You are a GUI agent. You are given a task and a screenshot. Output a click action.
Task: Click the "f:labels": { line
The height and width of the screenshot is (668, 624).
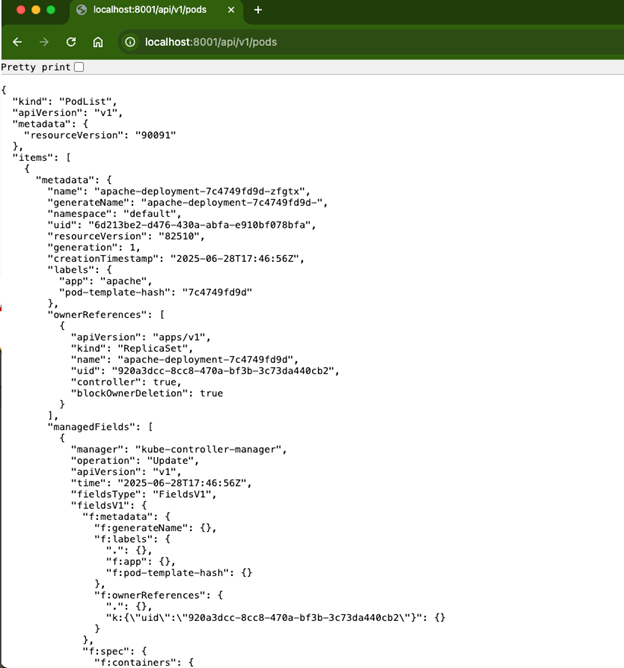(x=132, y=539)
